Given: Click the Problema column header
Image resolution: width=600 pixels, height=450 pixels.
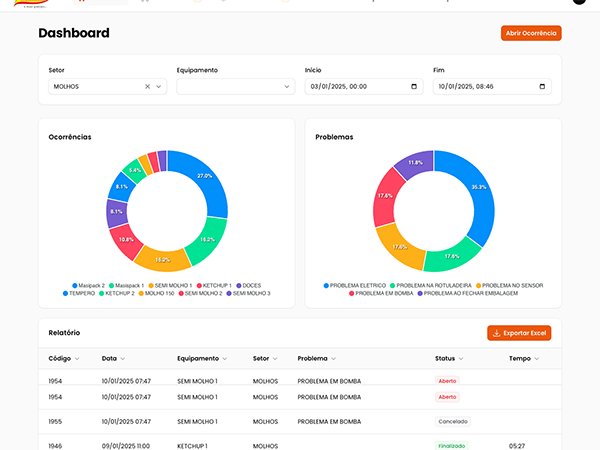Looking at the screenshot, I should pyautogui.click(x=313, y=358).
